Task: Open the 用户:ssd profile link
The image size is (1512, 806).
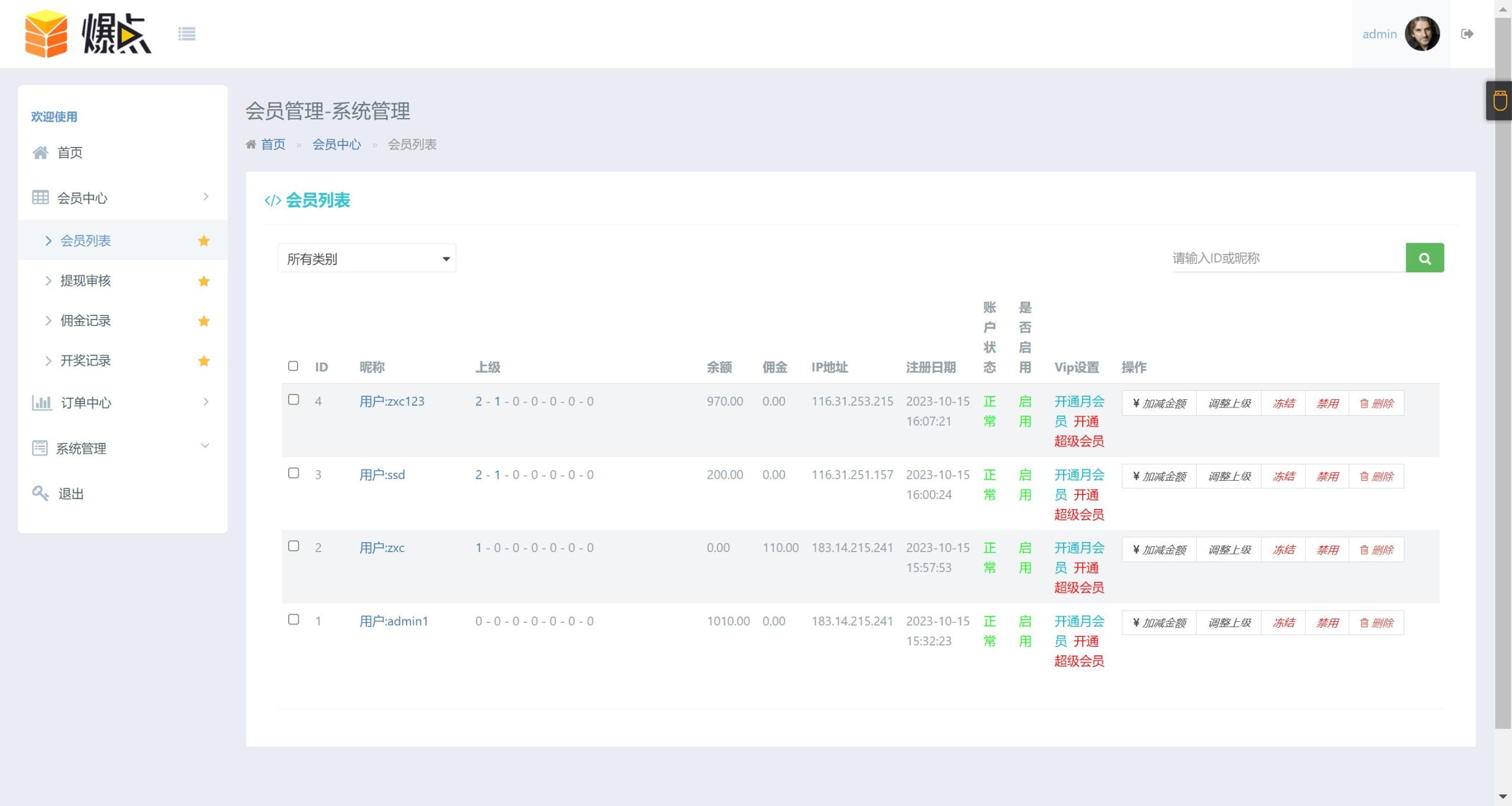Action: pos(382,474)
